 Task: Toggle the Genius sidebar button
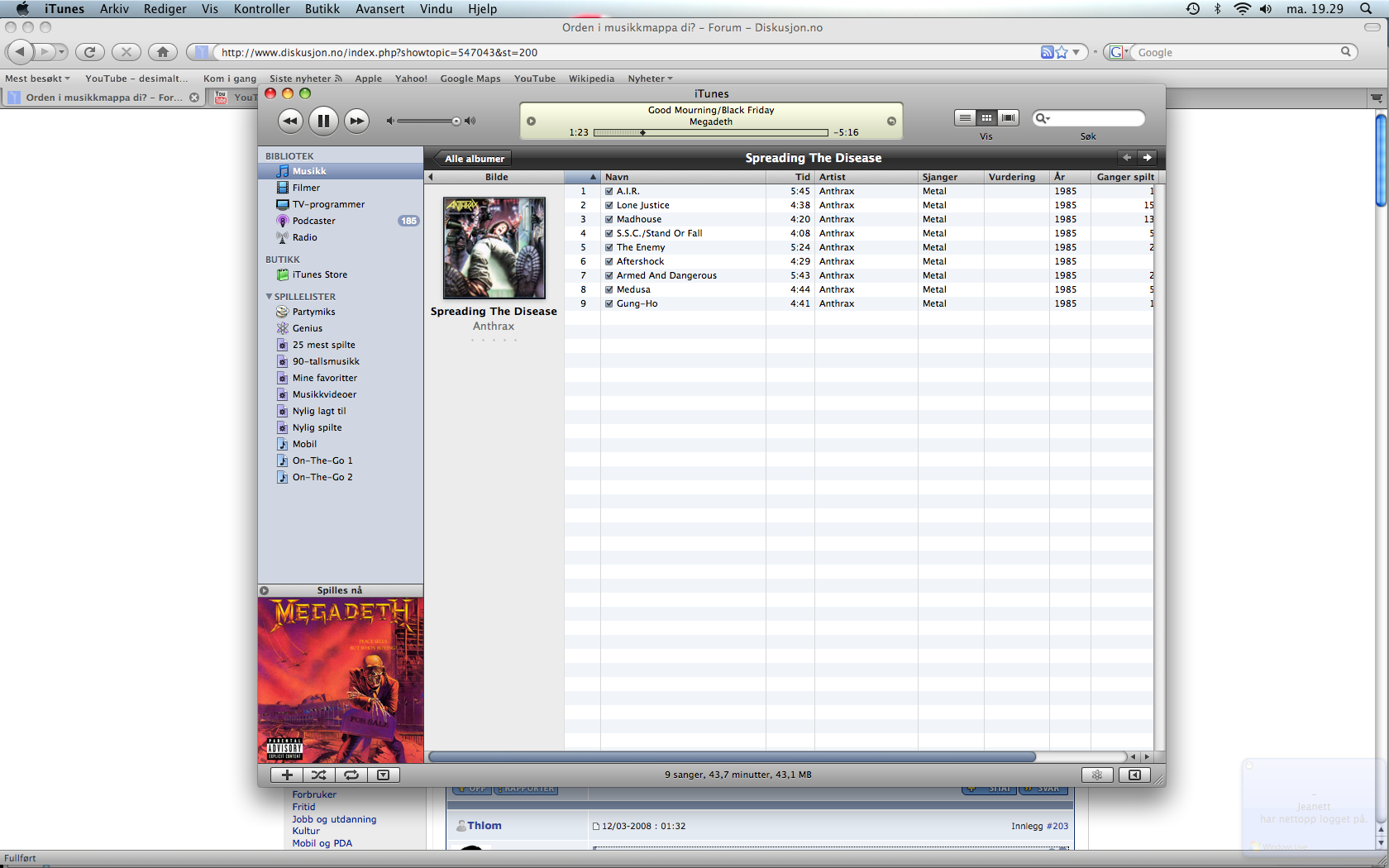click(x=1134, y=775)
